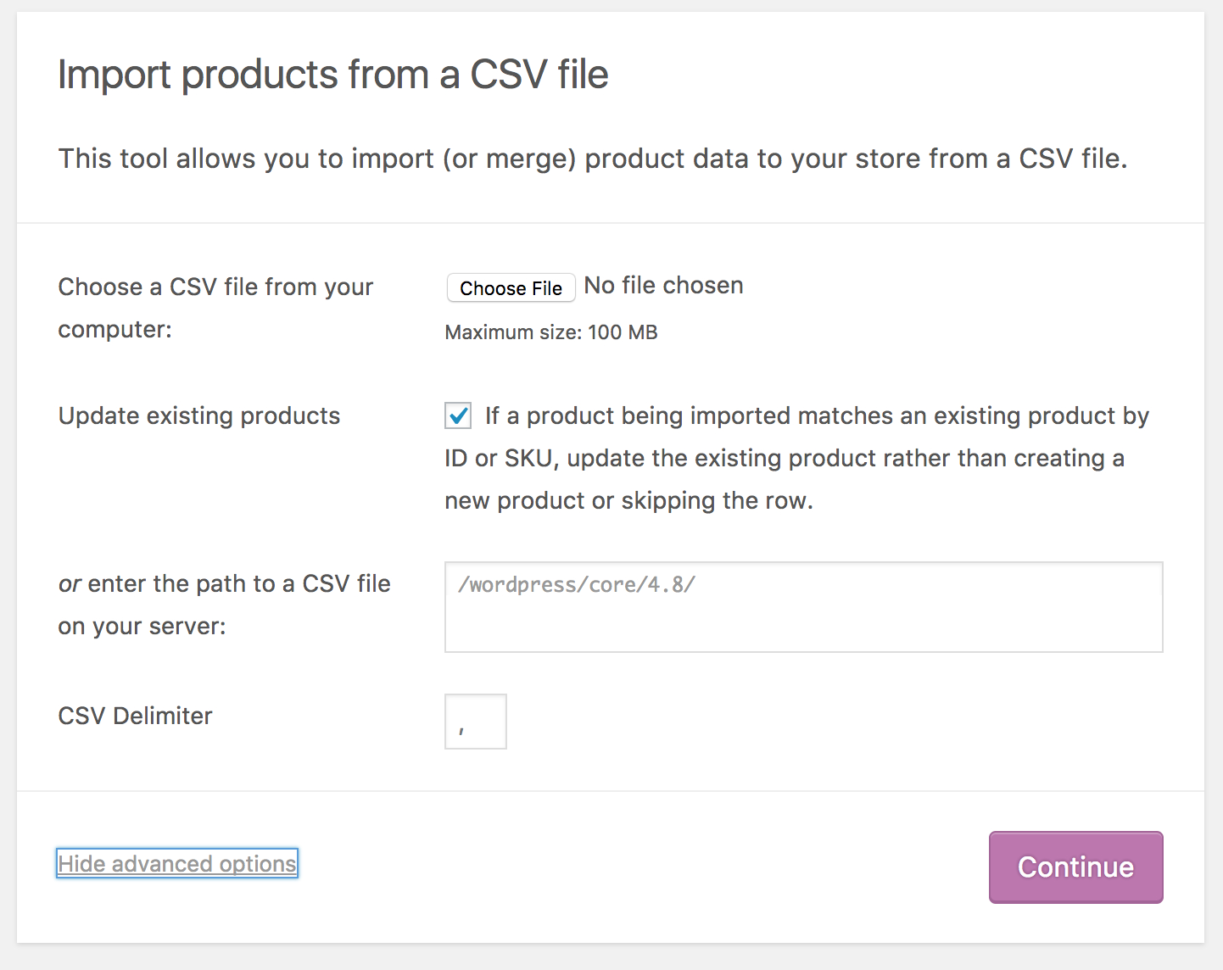
Task: Submit the import form with Continue
Action: tap(1075, 866)
